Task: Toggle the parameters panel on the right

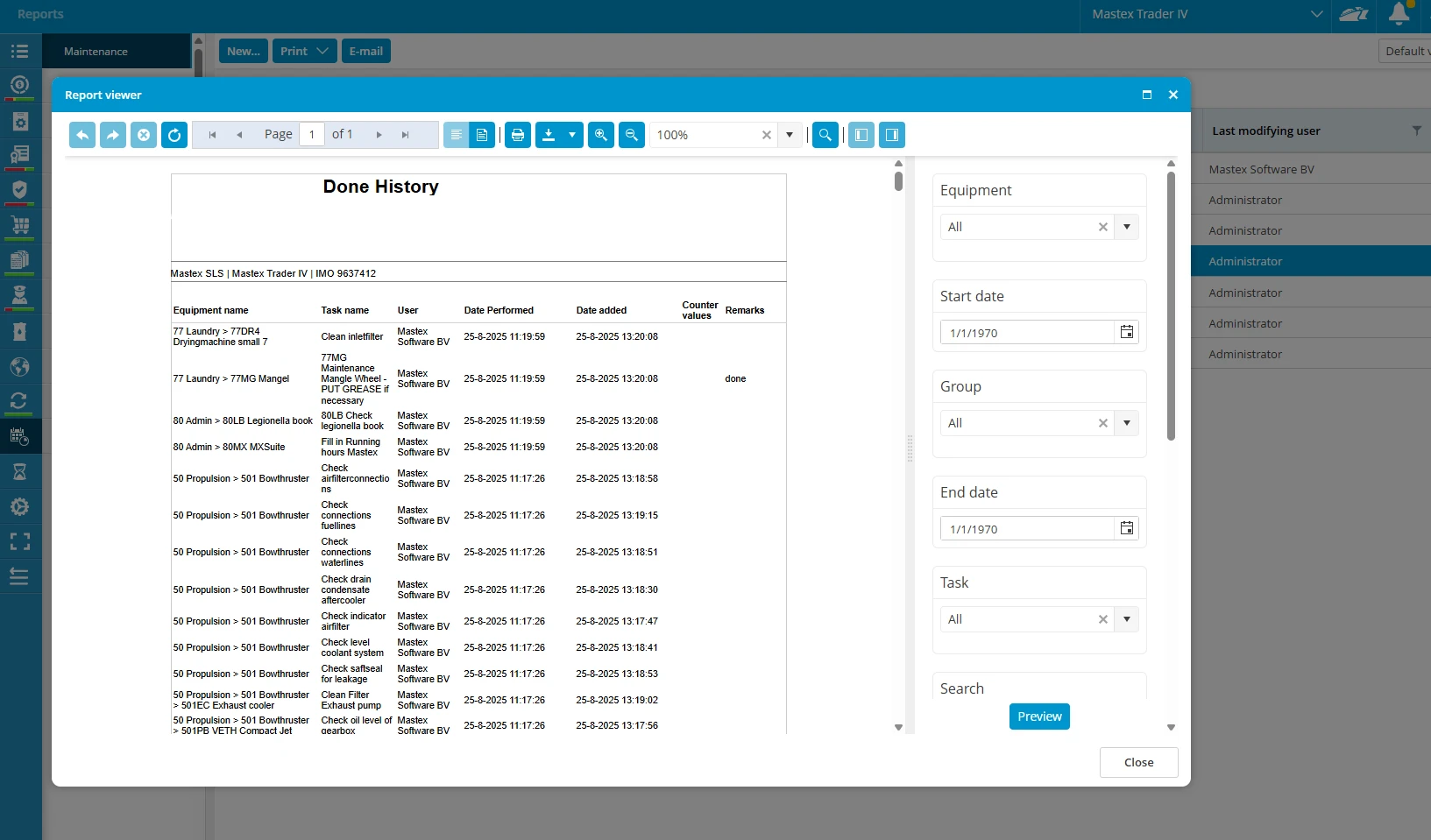Action: tap(892, 135)
